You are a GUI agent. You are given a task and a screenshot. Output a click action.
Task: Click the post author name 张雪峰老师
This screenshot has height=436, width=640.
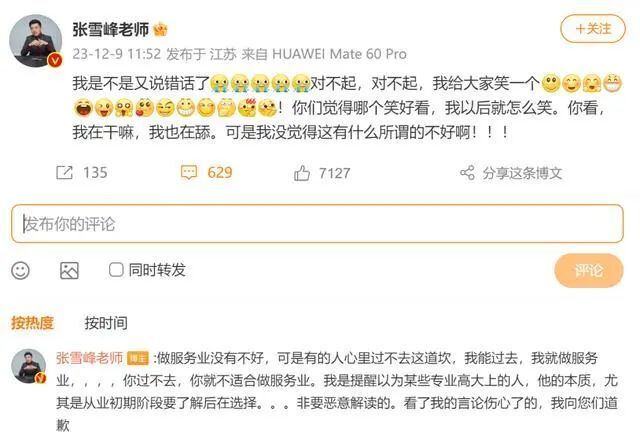[111, 30]
